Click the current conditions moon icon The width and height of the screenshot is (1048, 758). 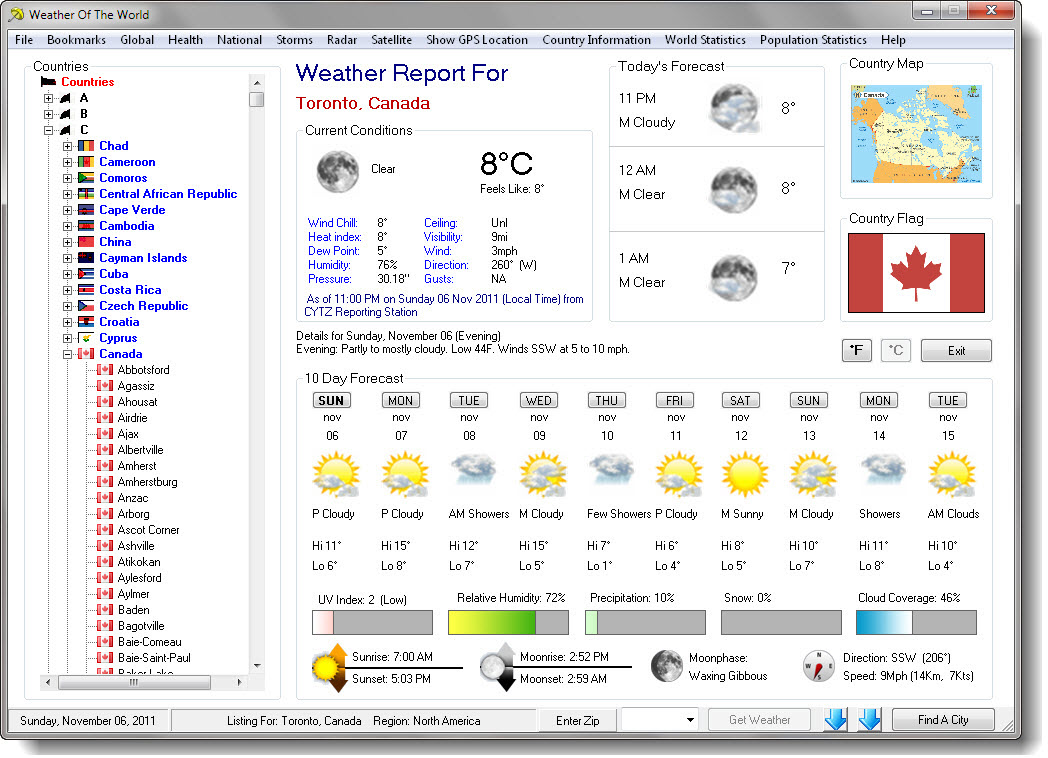pos(337,171)
